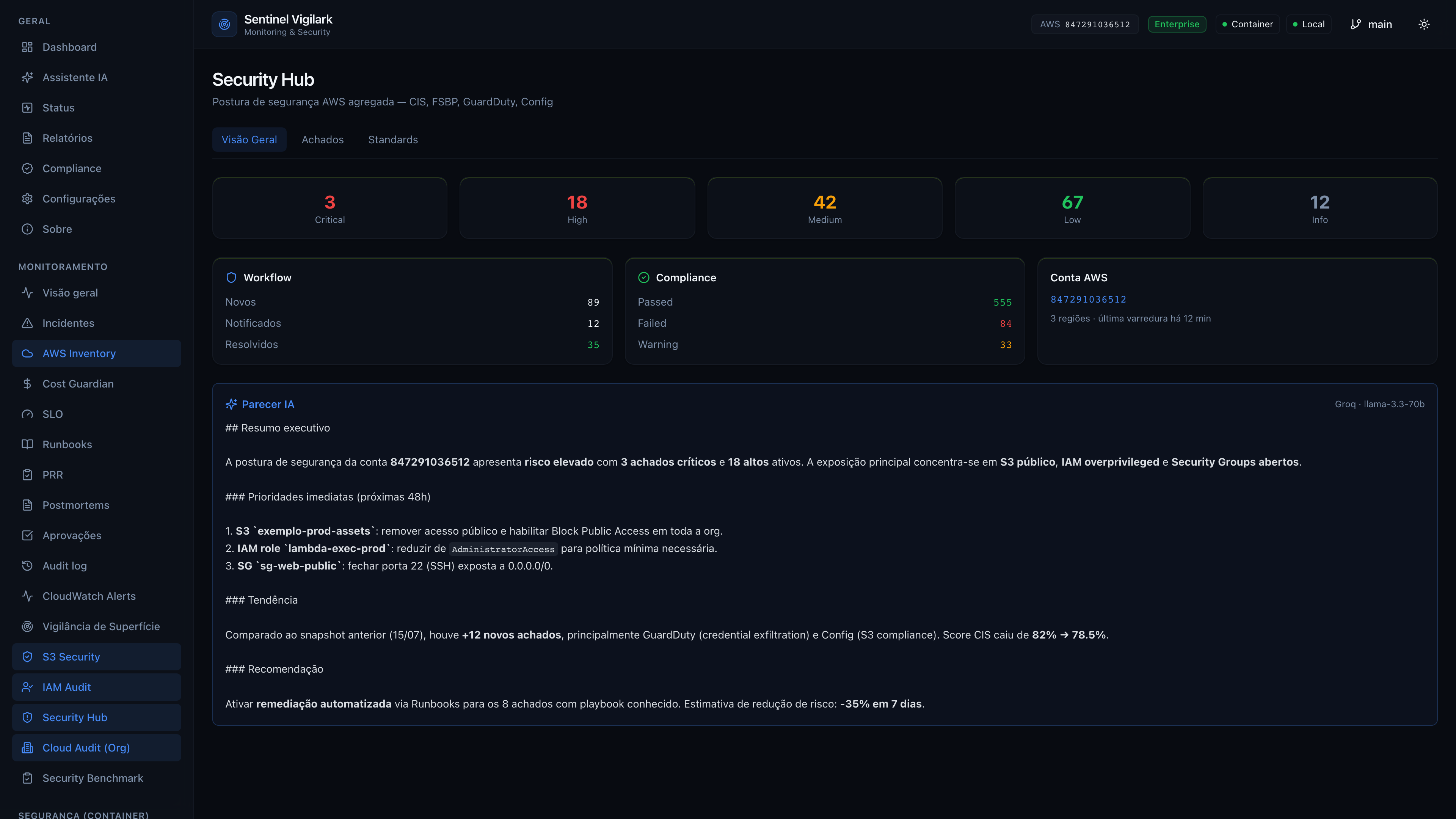Toggle the light/dark theme sun icon
The image size is (1456, 819).
(x=1424, y=24)
